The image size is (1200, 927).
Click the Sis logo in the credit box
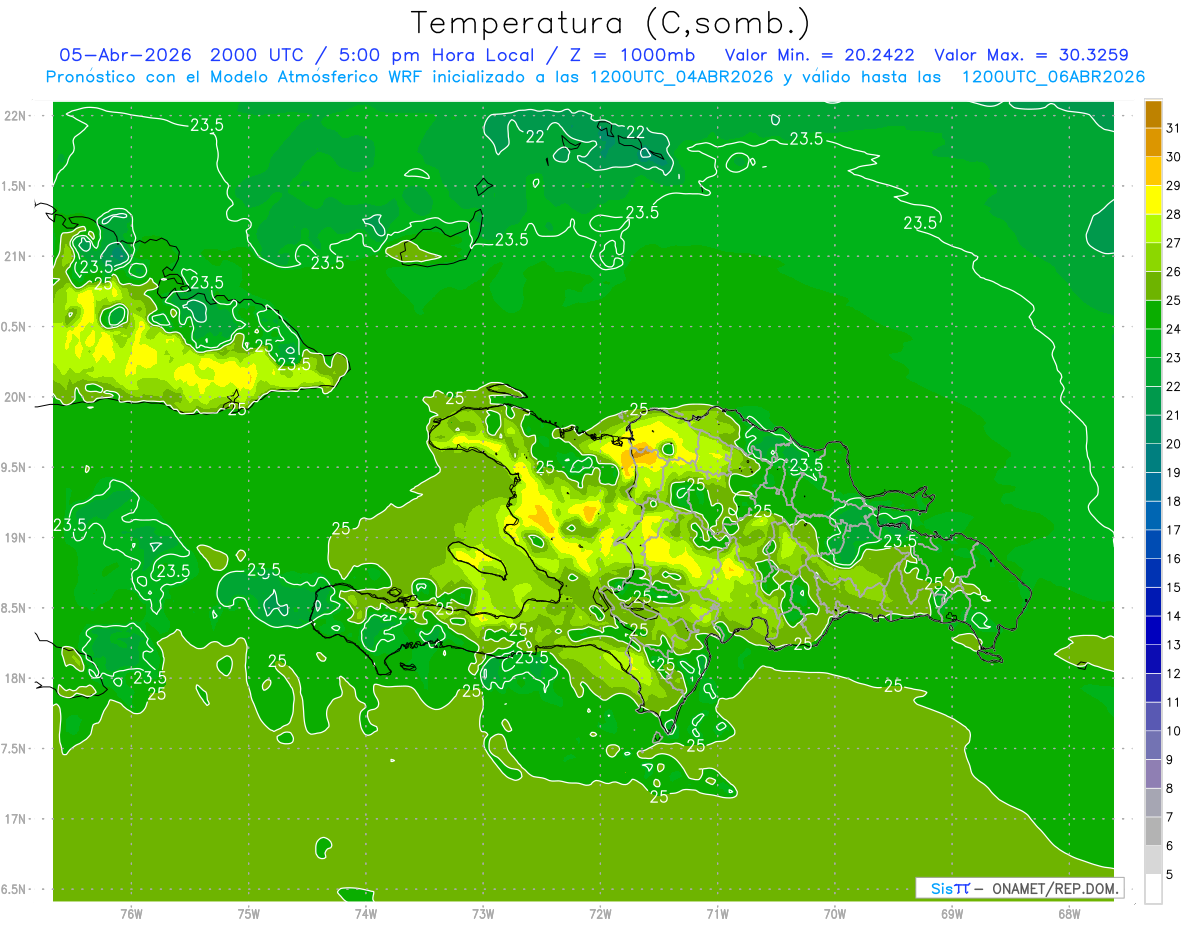point(942,888)
